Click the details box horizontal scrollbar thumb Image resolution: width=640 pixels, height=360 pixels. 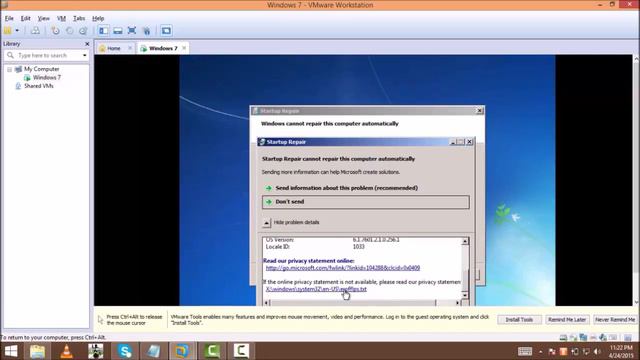pyautogui.click(x=353, y=303)
